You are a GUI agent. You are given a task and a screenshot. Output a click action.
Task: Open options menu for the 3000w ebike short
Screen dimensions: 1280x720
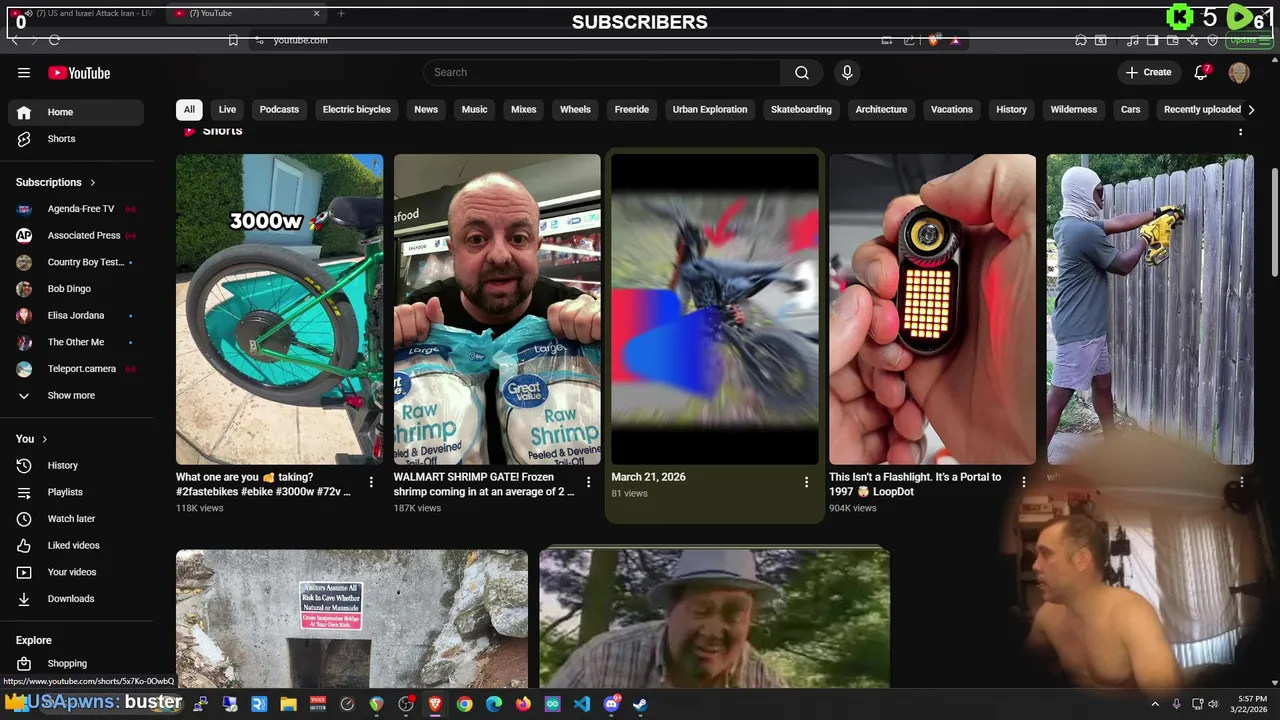371,482
